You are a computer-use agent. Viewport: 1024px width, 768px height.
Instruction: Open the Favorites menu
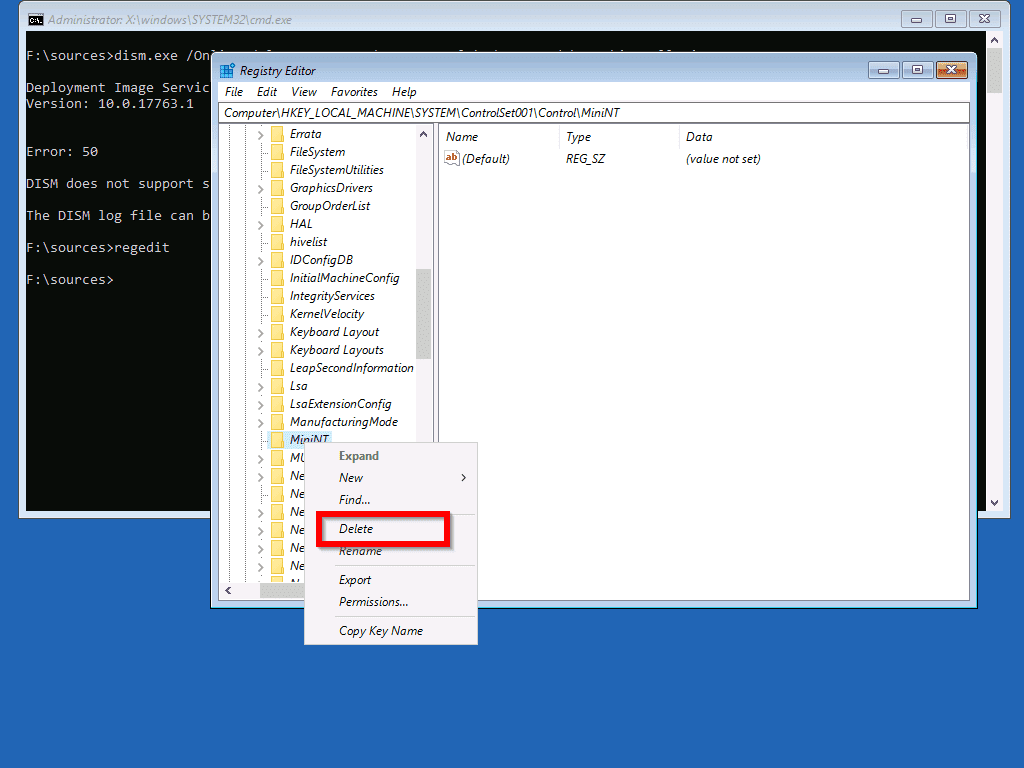354,92
